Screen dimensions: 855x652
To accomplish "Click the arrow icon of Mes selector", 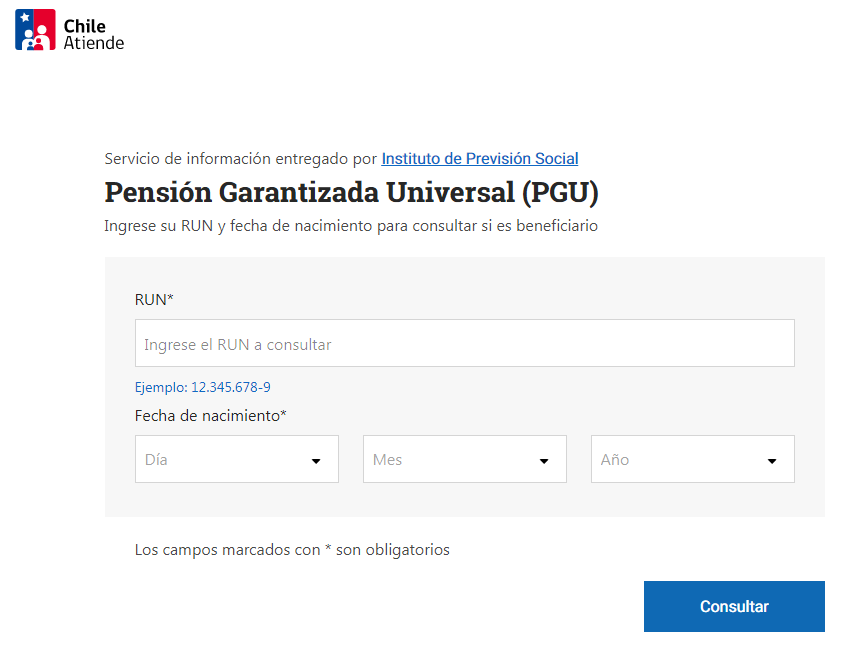I will coord(544,461).
